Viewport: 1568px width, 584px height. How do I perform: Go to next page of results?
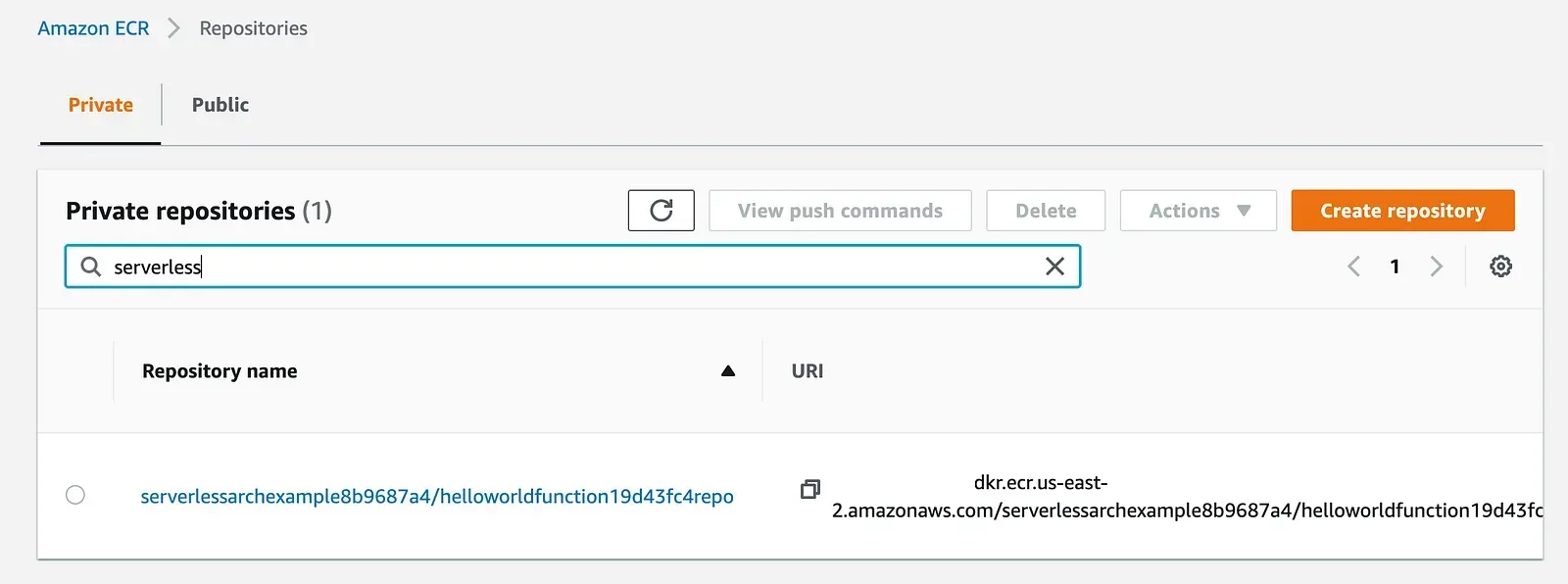pos(1436,267)
